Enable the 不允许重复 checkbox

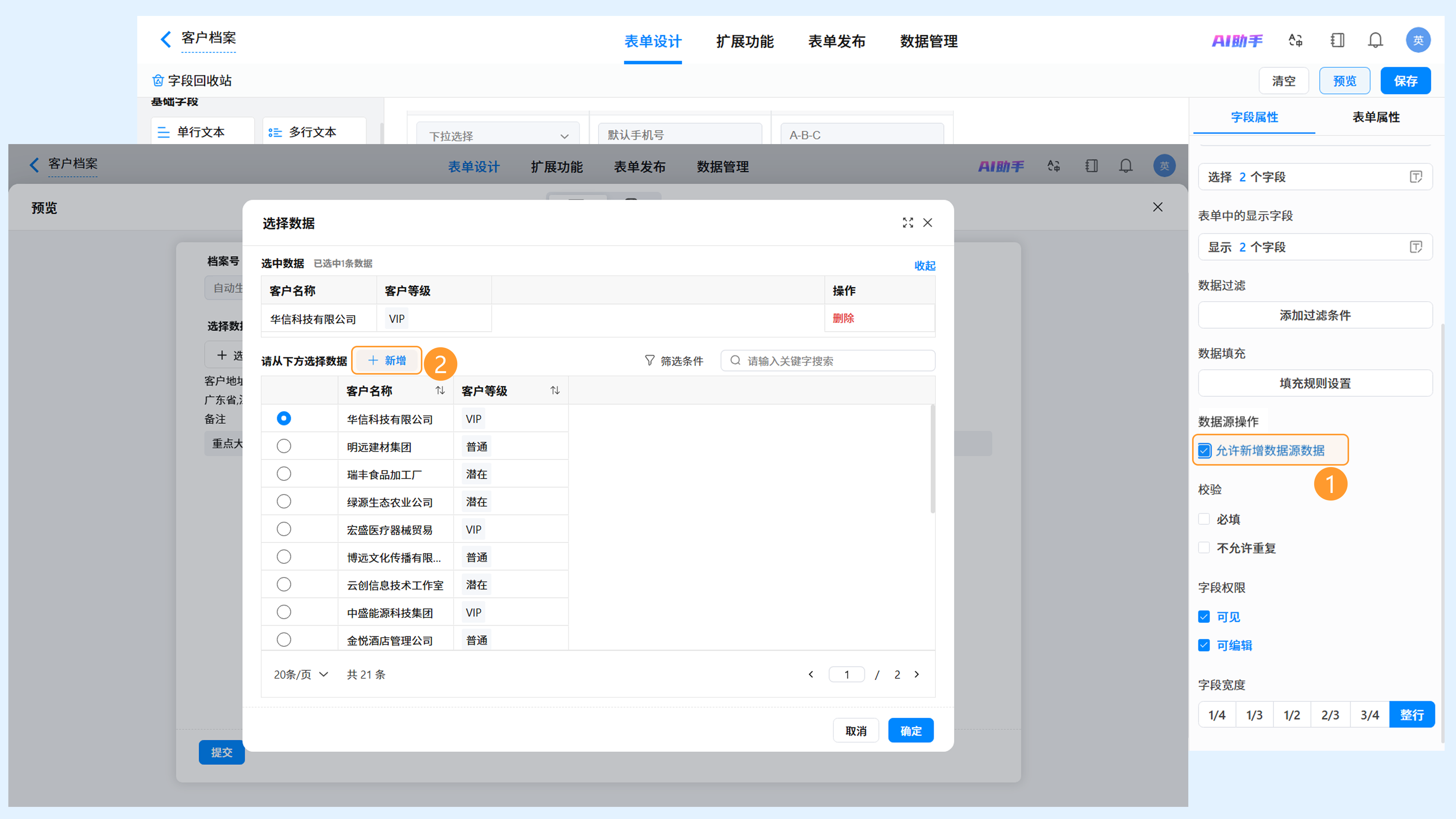[1204, 548]
